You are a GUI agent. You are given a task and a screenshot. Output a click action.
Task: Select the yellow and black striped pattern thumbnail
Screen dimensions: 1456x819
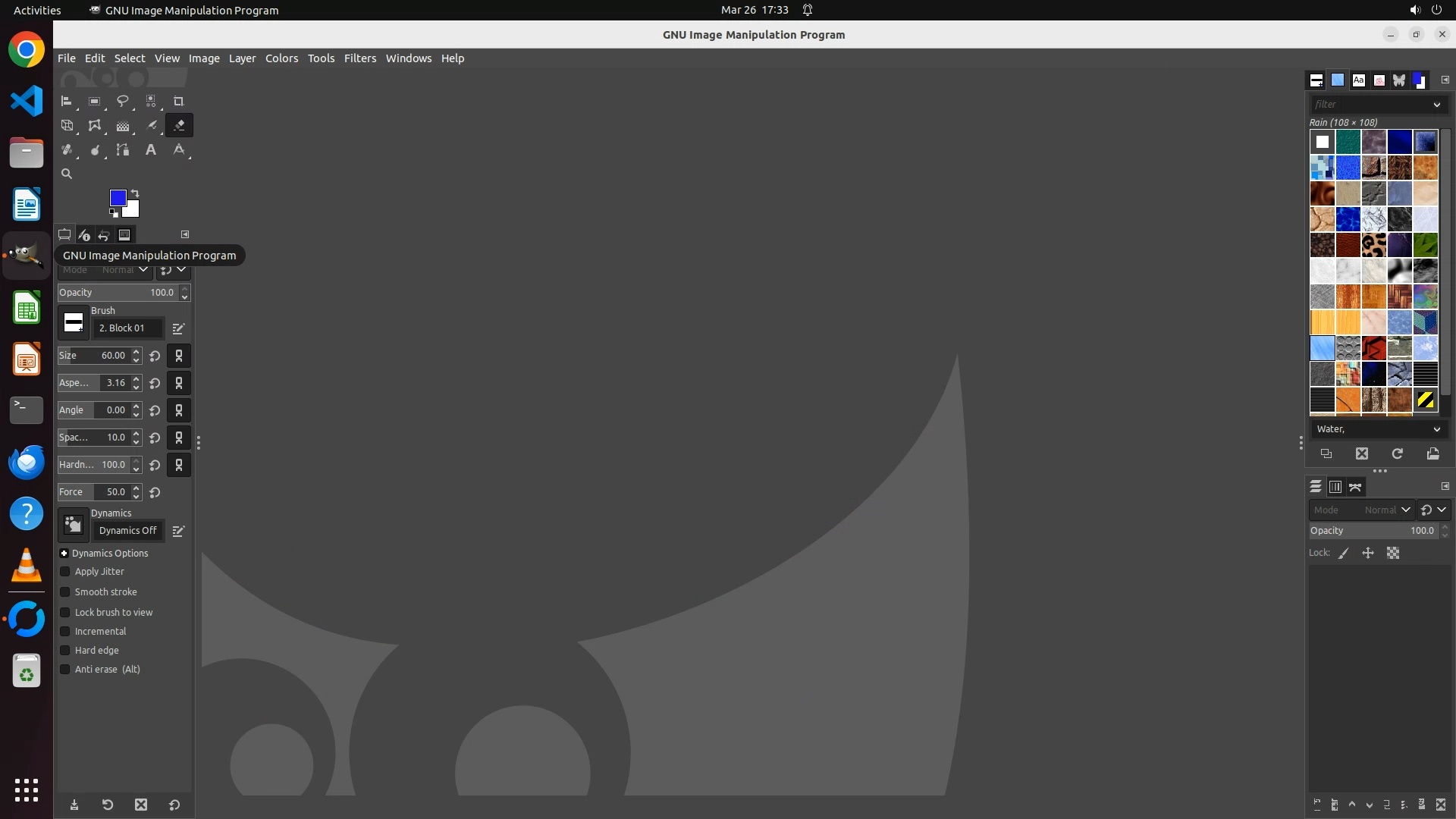(1426, 400)
